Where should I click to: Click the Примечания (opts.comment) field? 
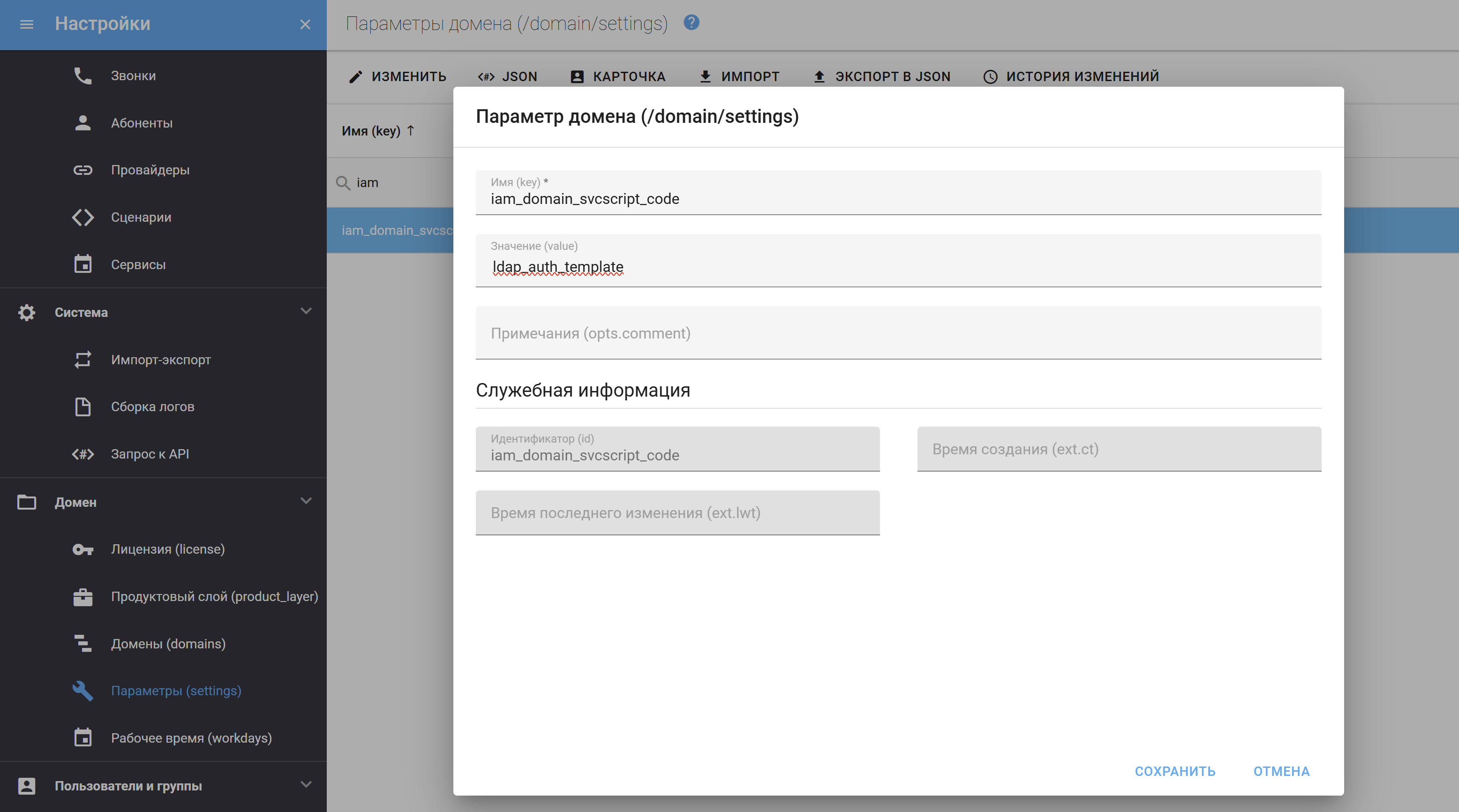tap(898, 333)
